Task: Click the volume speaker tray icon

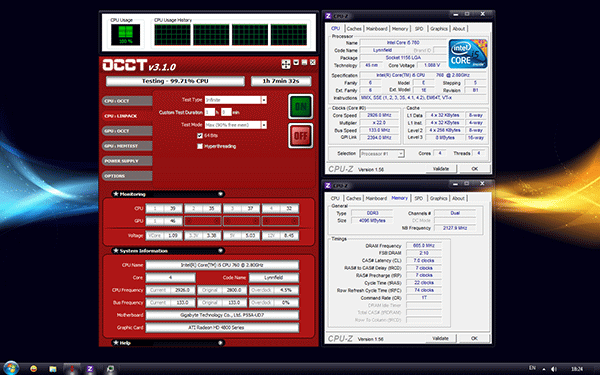Action: click(x=553, y=369)
